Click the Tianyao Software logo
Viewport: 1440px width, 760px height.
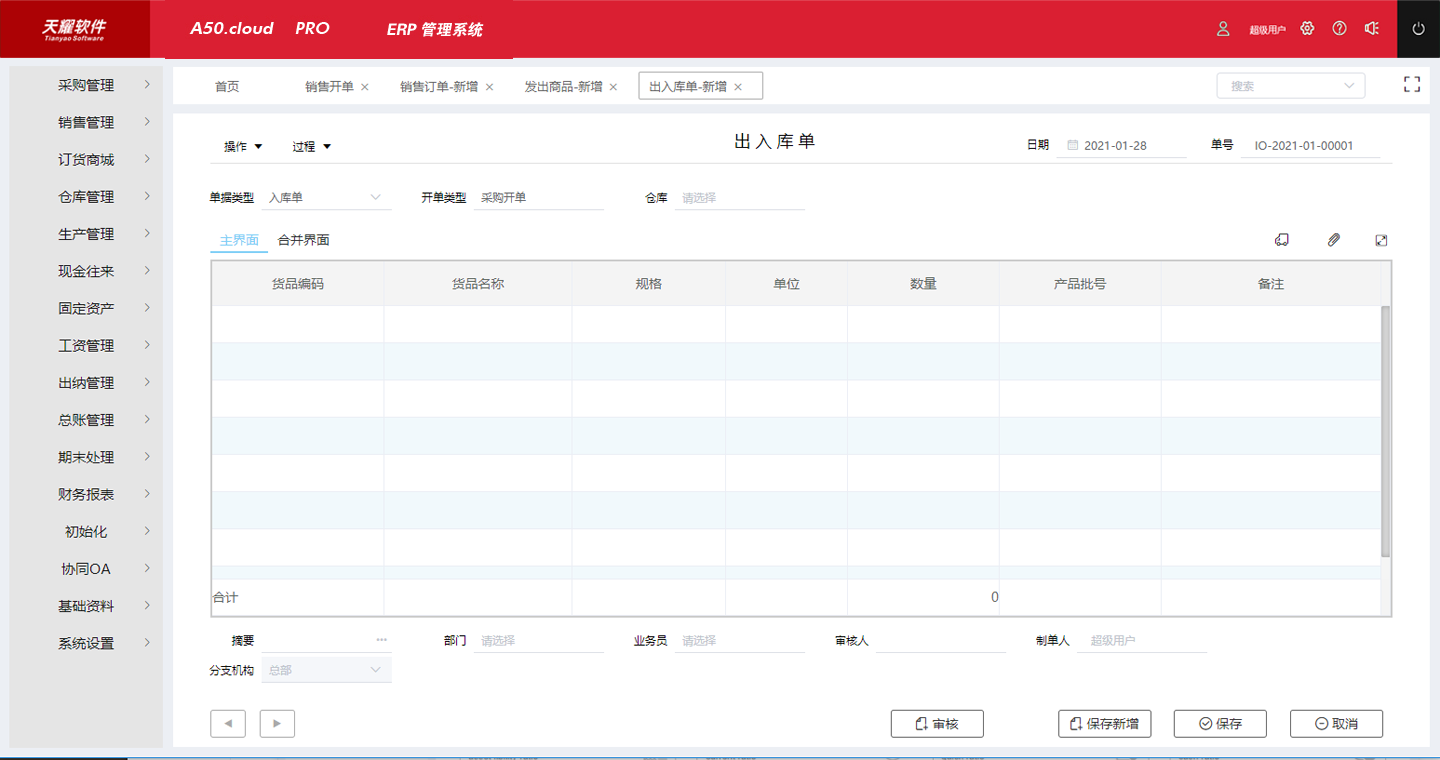click(x=74, y=29)
